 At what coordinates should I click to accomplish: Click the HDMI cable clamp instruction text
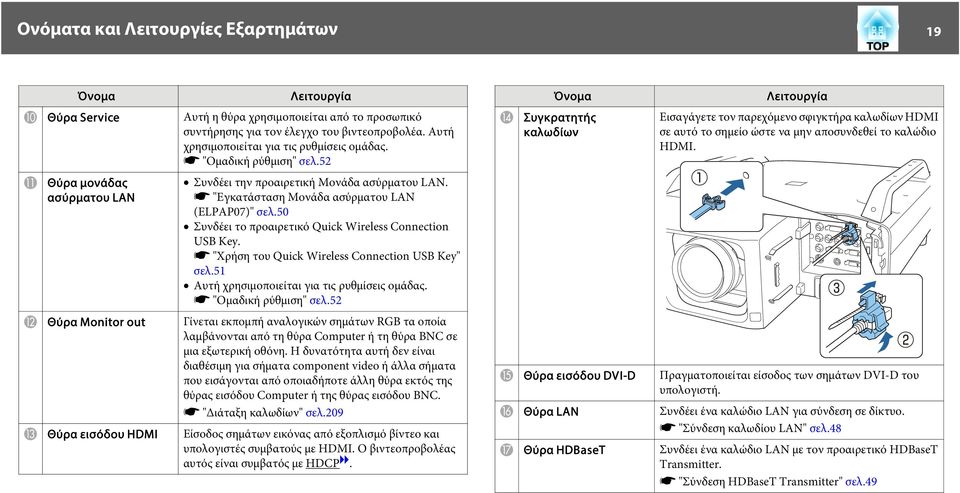(798, 132)
